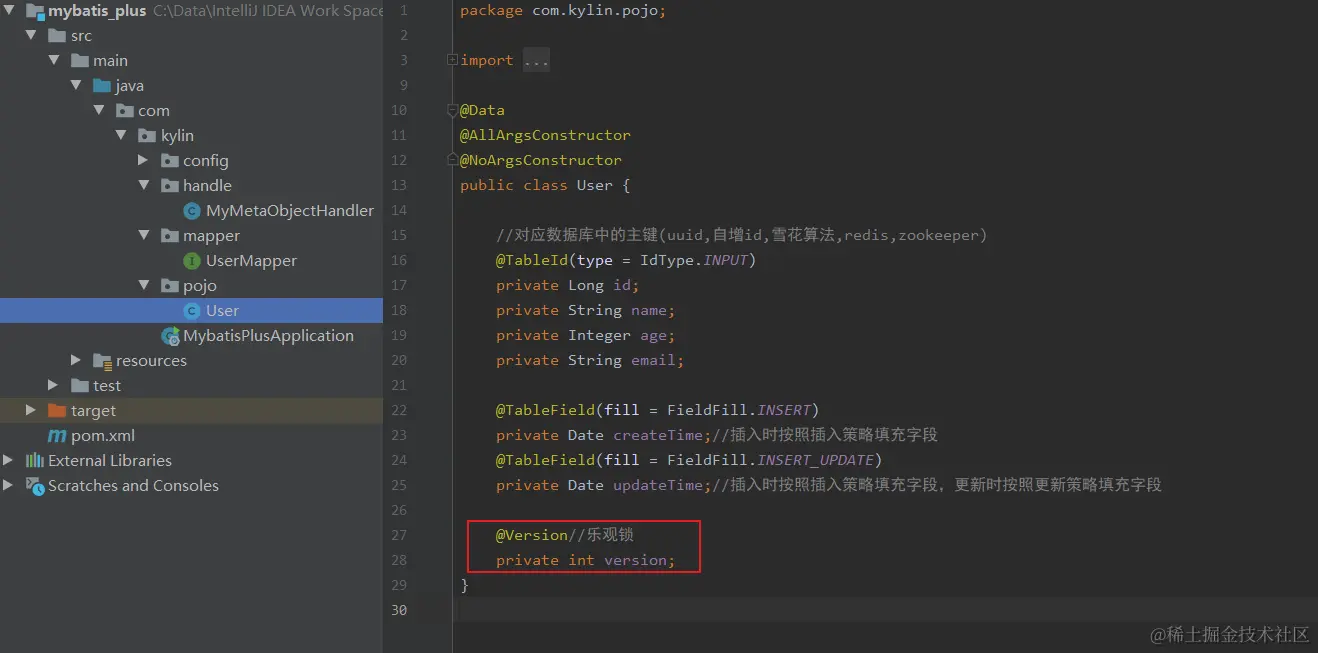
Task: Click the External Libraries icon
Action: tap(35, 461)
